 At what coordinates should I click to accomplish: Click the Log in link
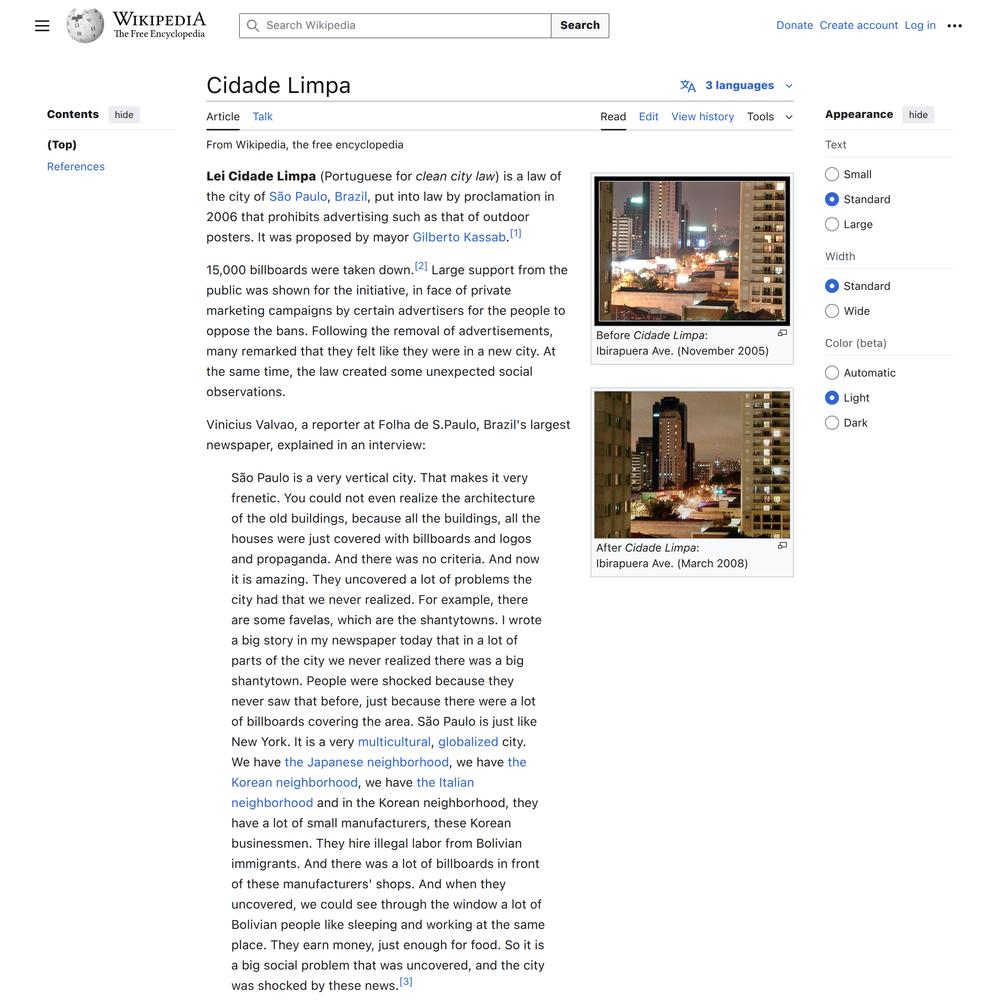pos(920,26)
